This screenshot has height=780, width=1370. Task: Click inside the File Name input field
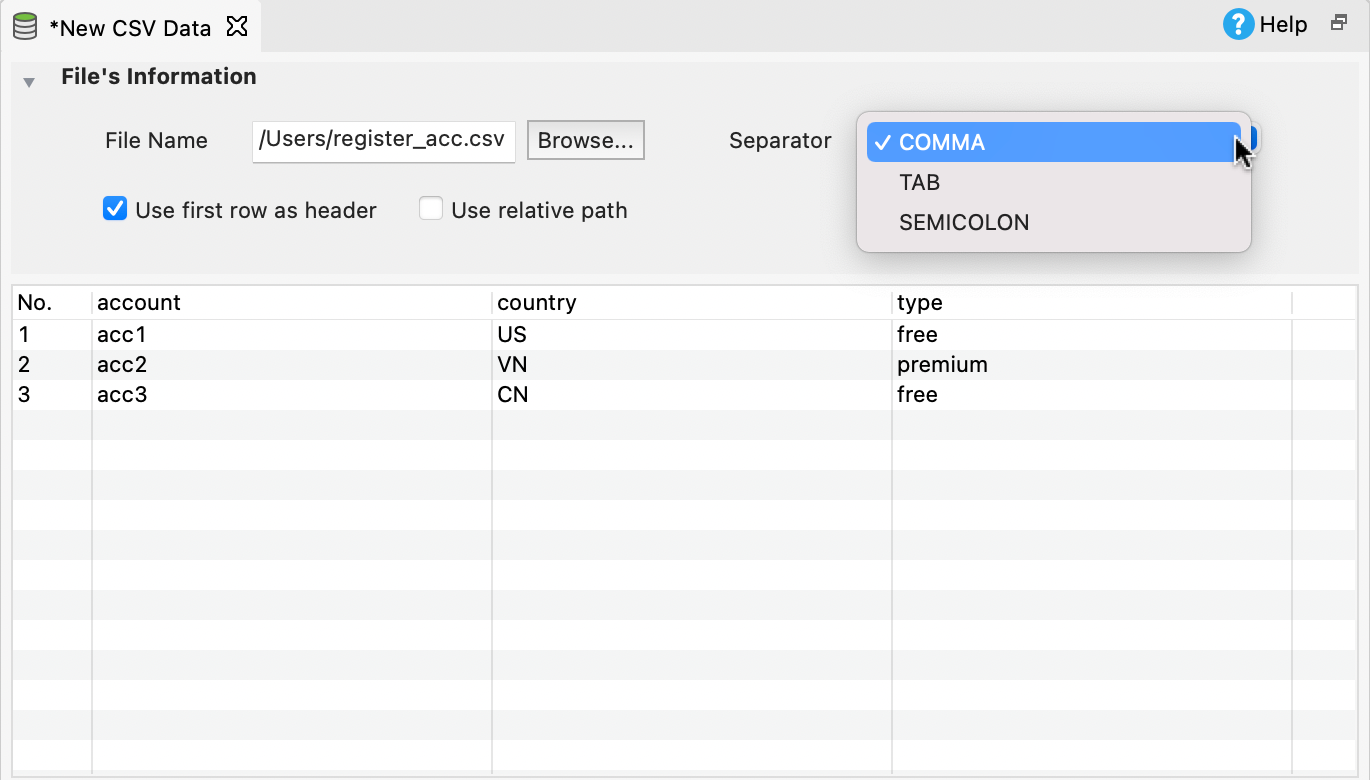coord(383,141)
